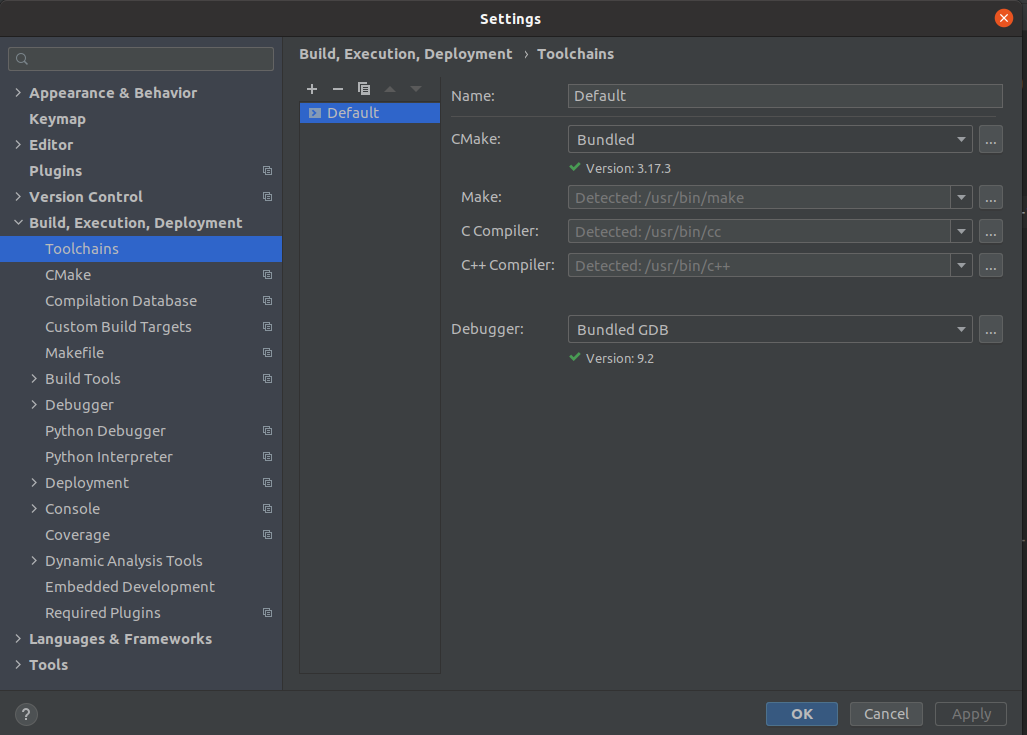
Task: Open the Make path dropdown arrow
Action: 961,197
